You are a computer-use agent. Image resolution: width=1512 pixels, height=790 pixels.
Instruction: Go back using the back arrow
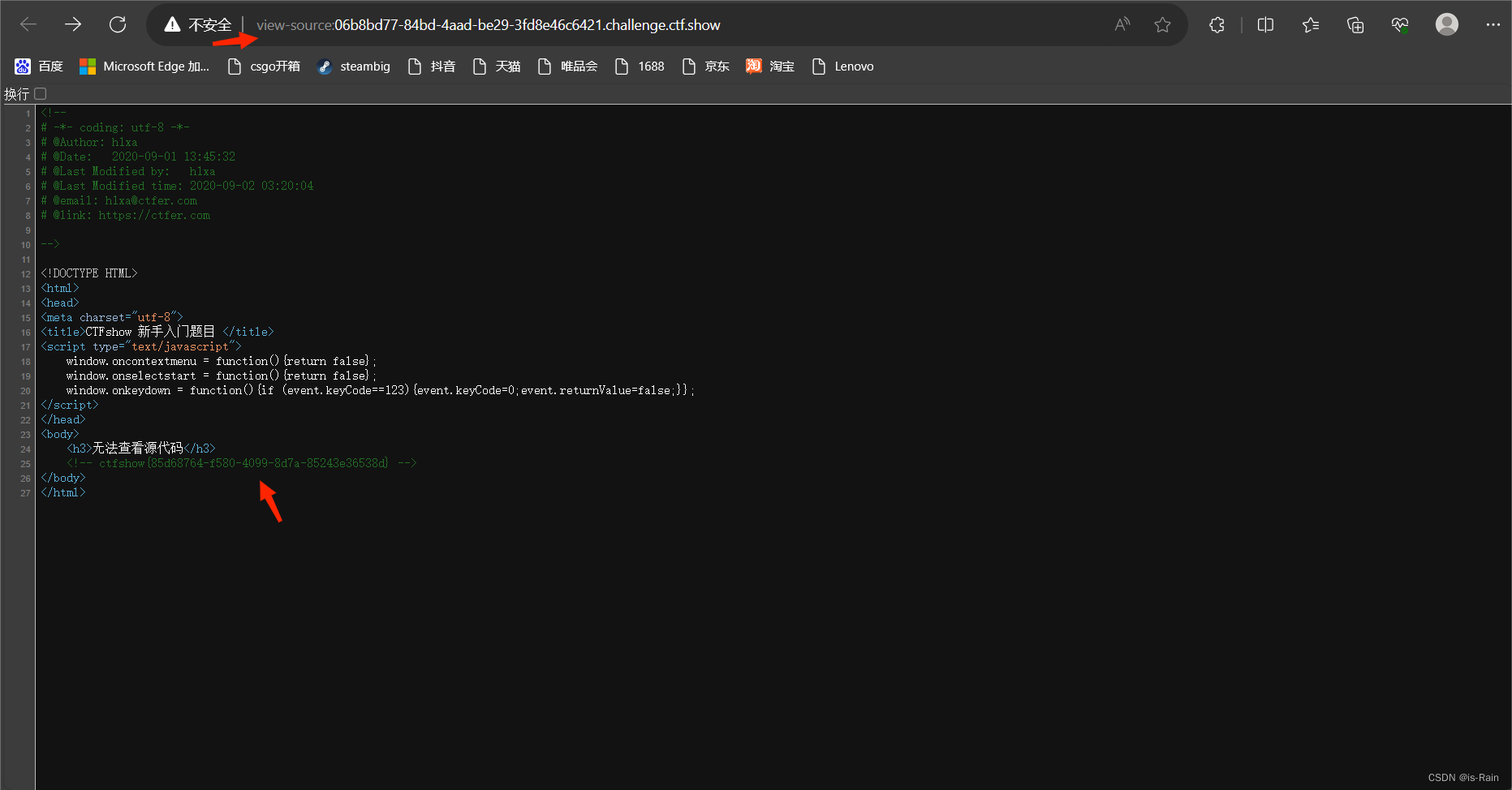pos(28,24)
